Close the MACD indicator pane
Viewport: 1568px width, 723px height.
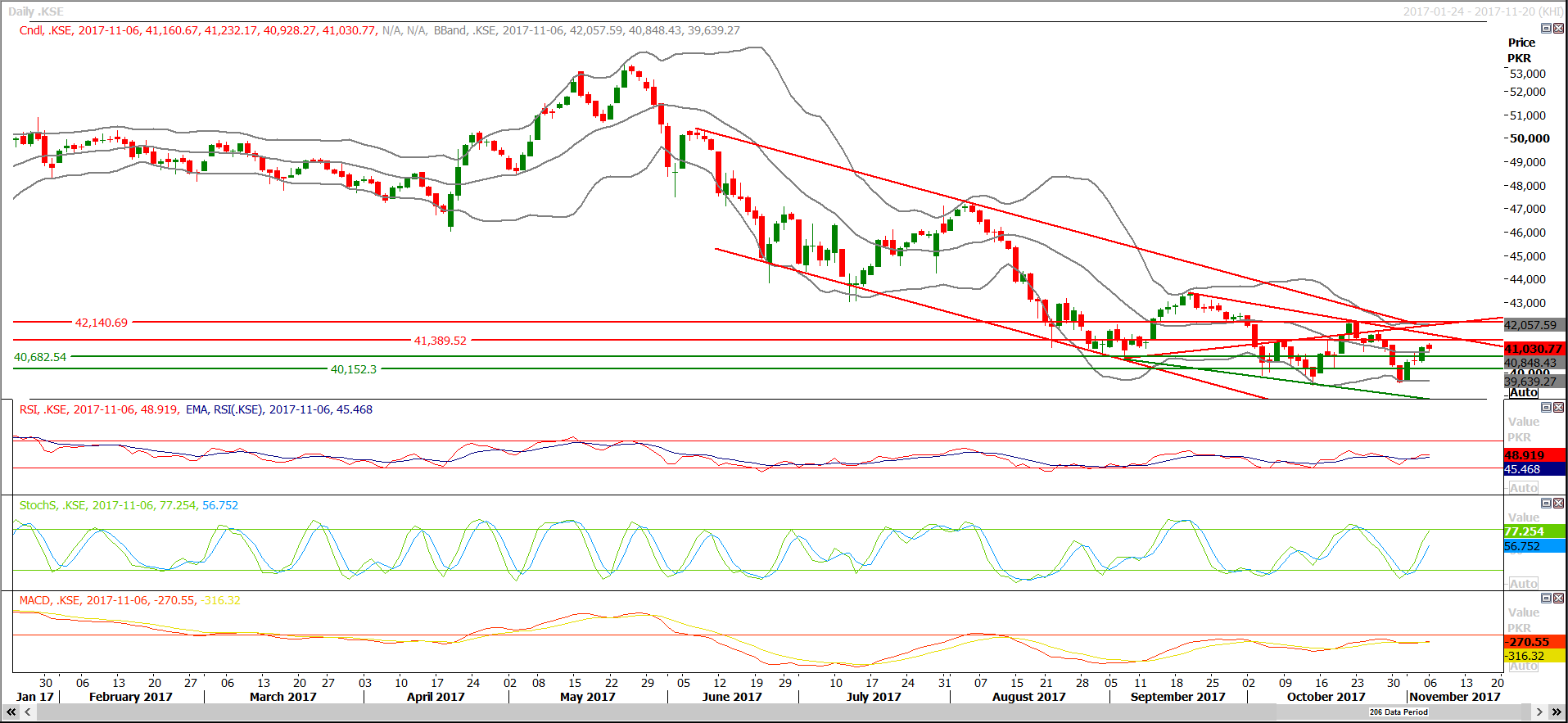coord(1558,599)
